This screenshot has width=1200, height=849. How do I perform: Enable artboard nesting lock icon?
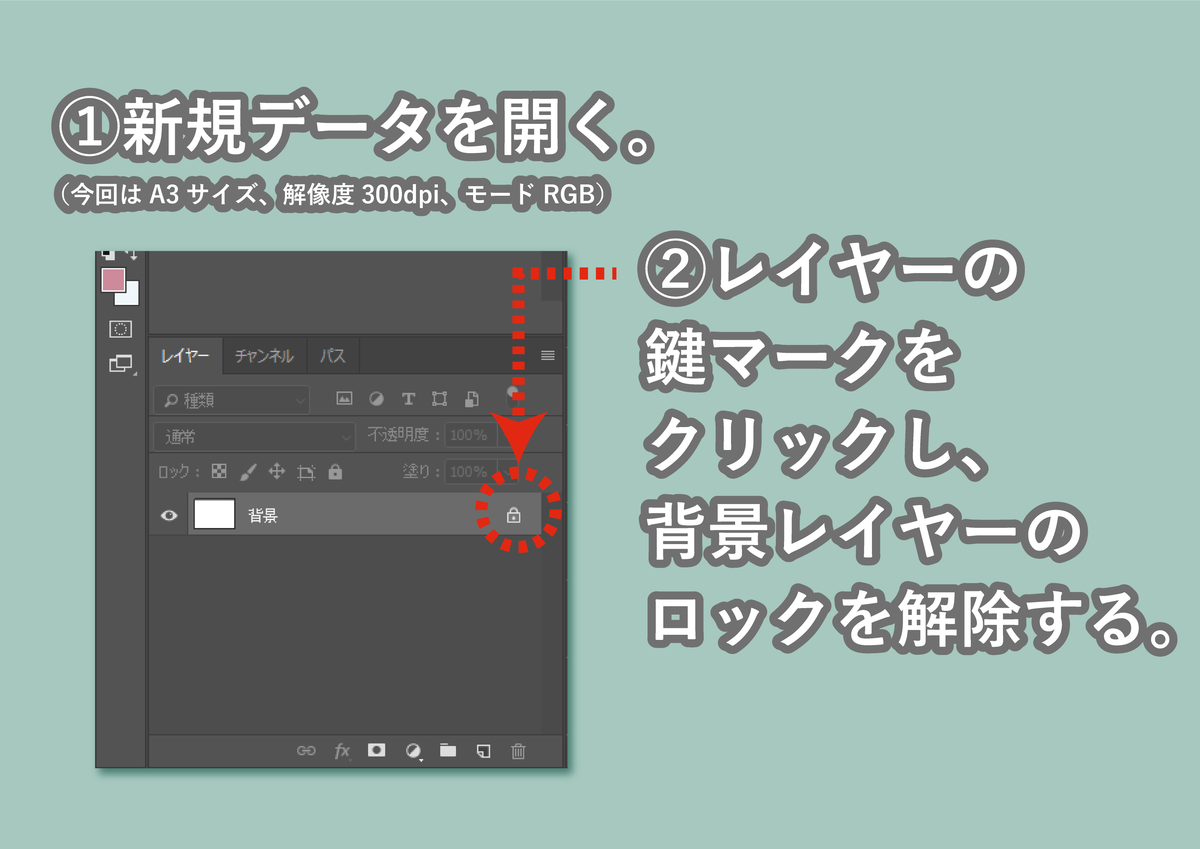coord(306,471)
